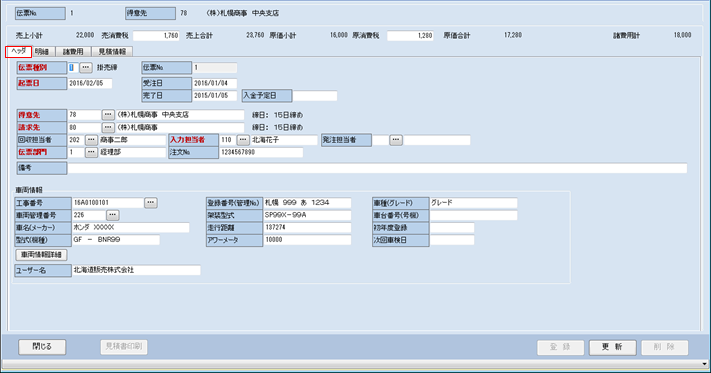The image size is (711, 373).
Task: Click the 原消費税 field showing 1,280
Action: coord(410,35)
